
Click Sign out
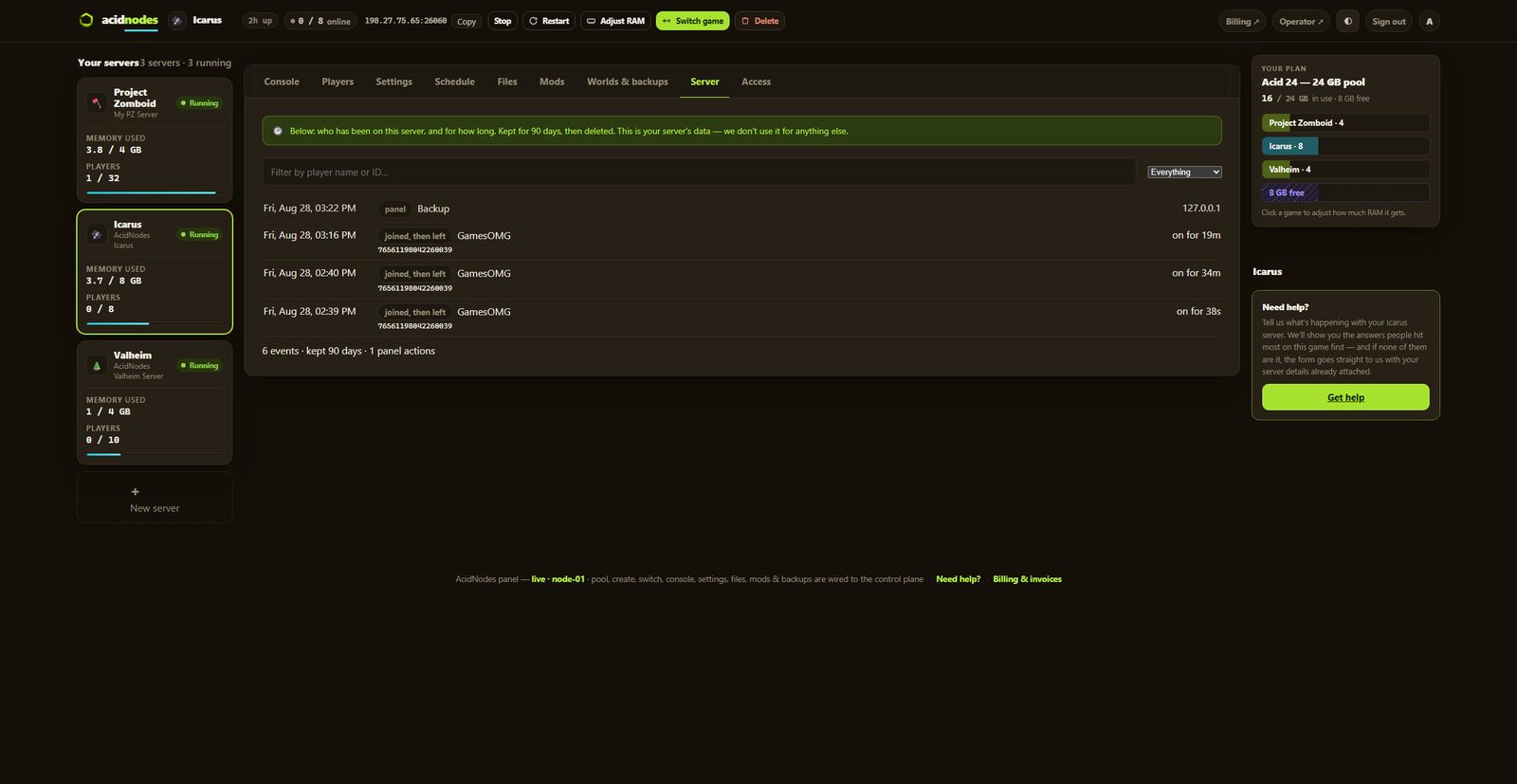tap(1389, 21)
